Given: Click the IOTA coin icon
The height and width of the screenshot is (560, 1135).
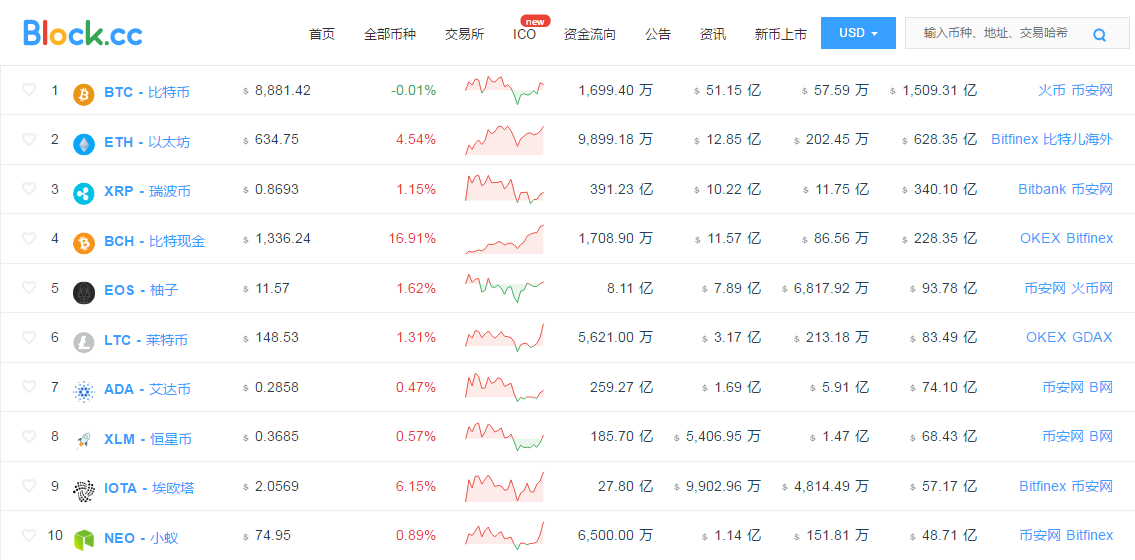Looking at the screenshot, I should [x=84, y=490].
